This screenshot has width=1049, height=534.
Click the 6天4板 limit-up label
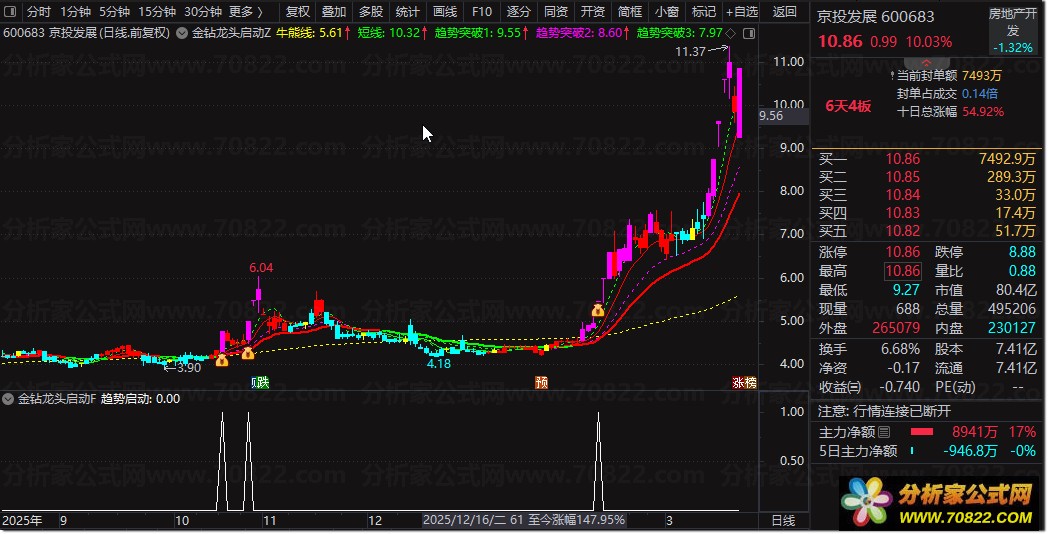click(x=848, y=106)
